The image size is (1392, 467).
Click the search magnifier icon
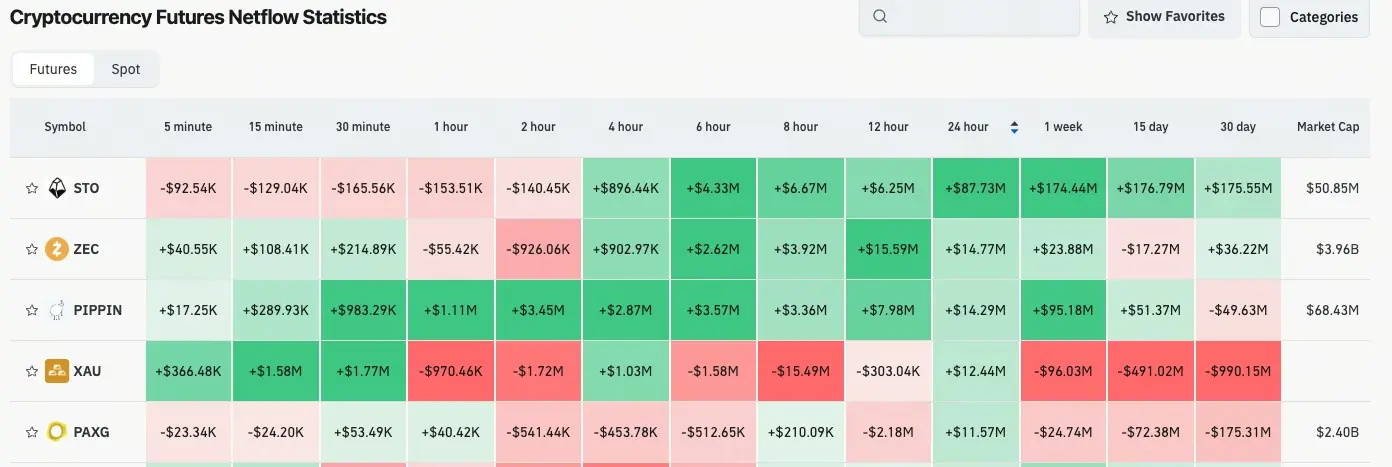click(880, 16)
